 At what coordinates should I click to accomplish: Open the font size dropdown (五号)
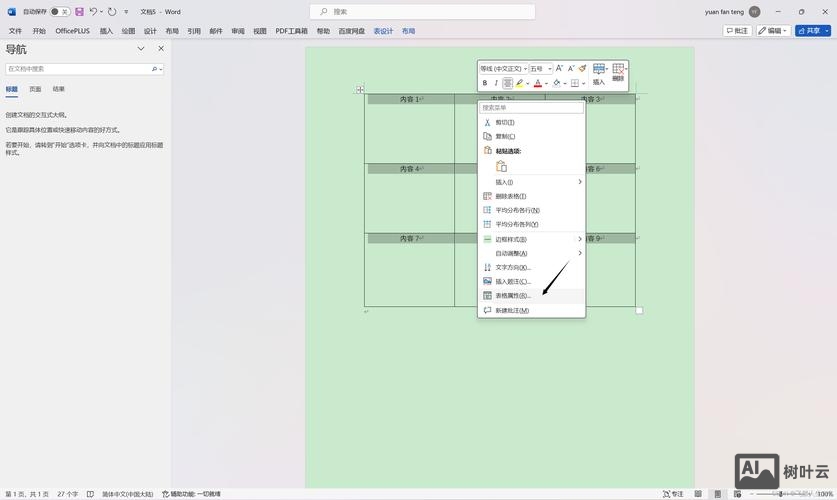[x=540, y=69]
